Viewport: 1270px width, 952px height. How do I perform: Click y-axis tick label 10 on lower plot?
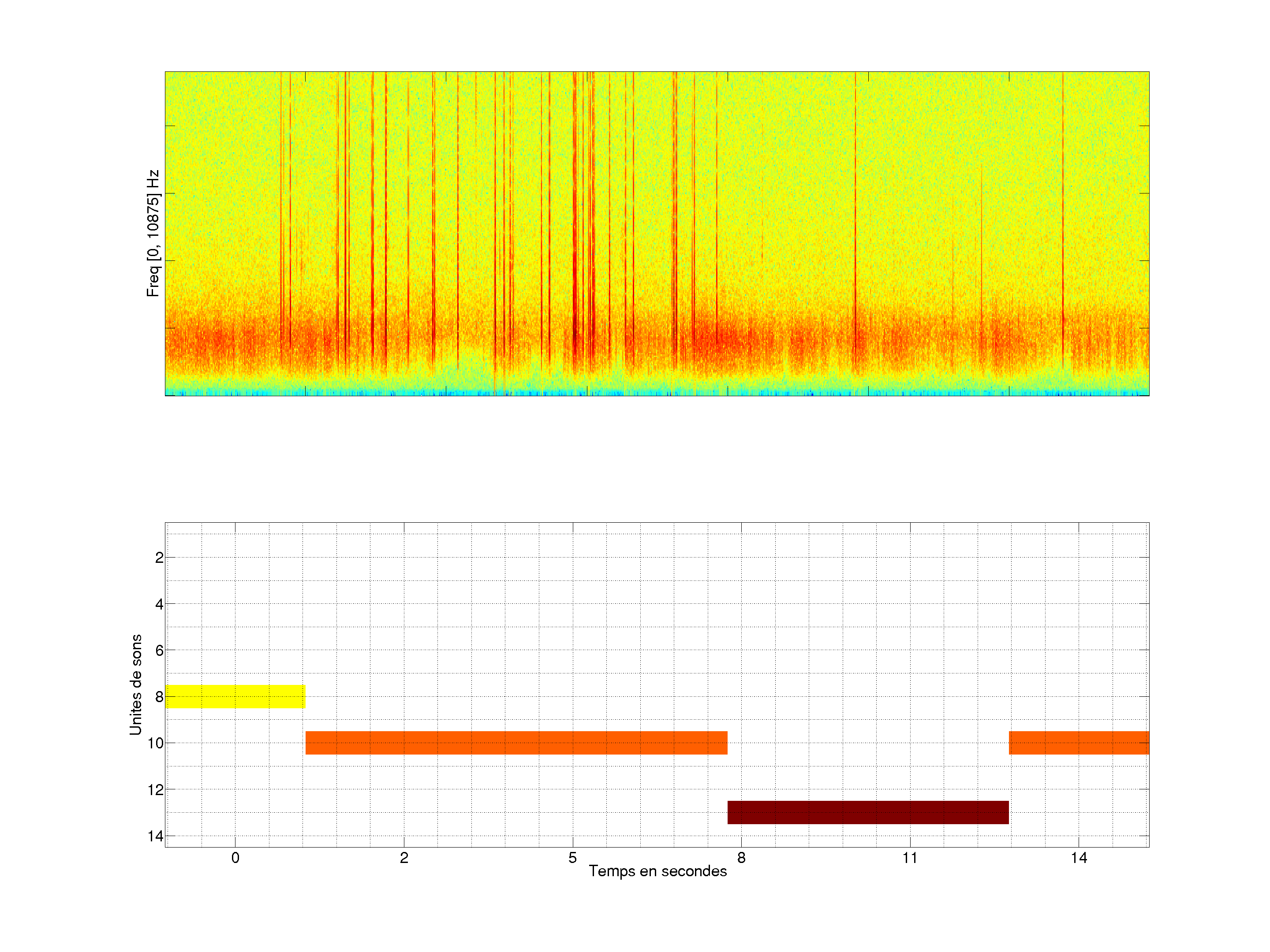(x=155, y=743)
